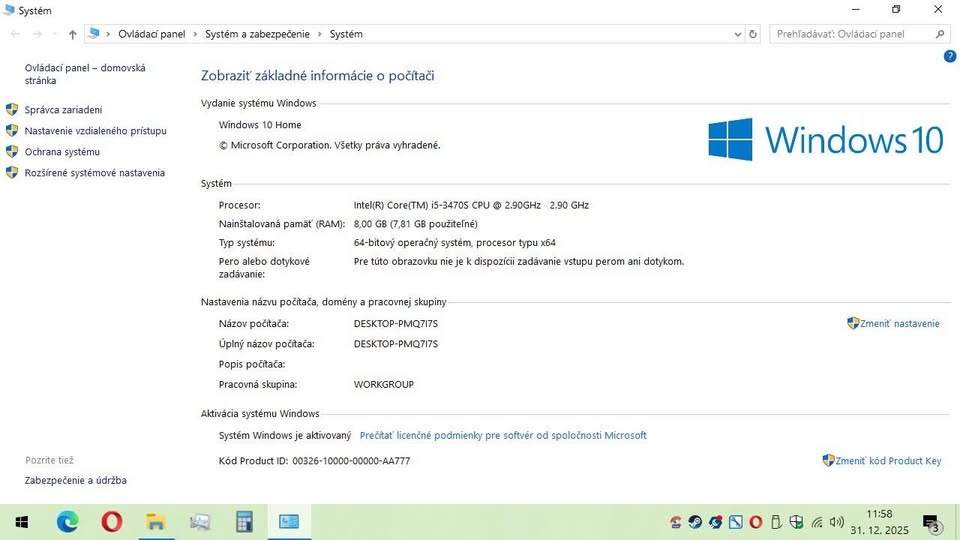The height and width of the screenshot is (540, 960).
Task: Open Správca zariadení link
Action: pos(63,110)
